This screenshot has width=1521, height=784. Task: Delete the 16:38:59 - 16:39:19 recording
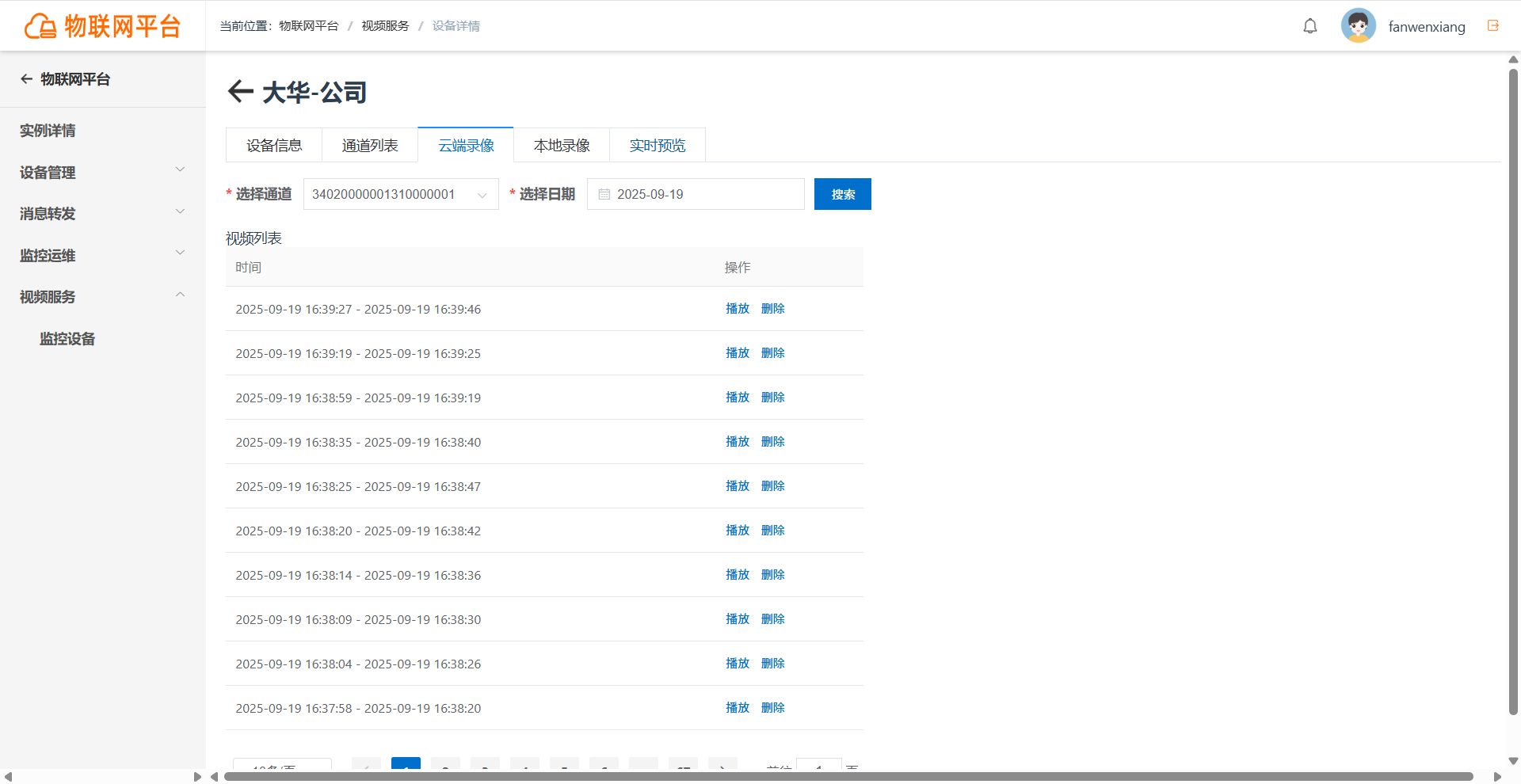click(773, 398)
